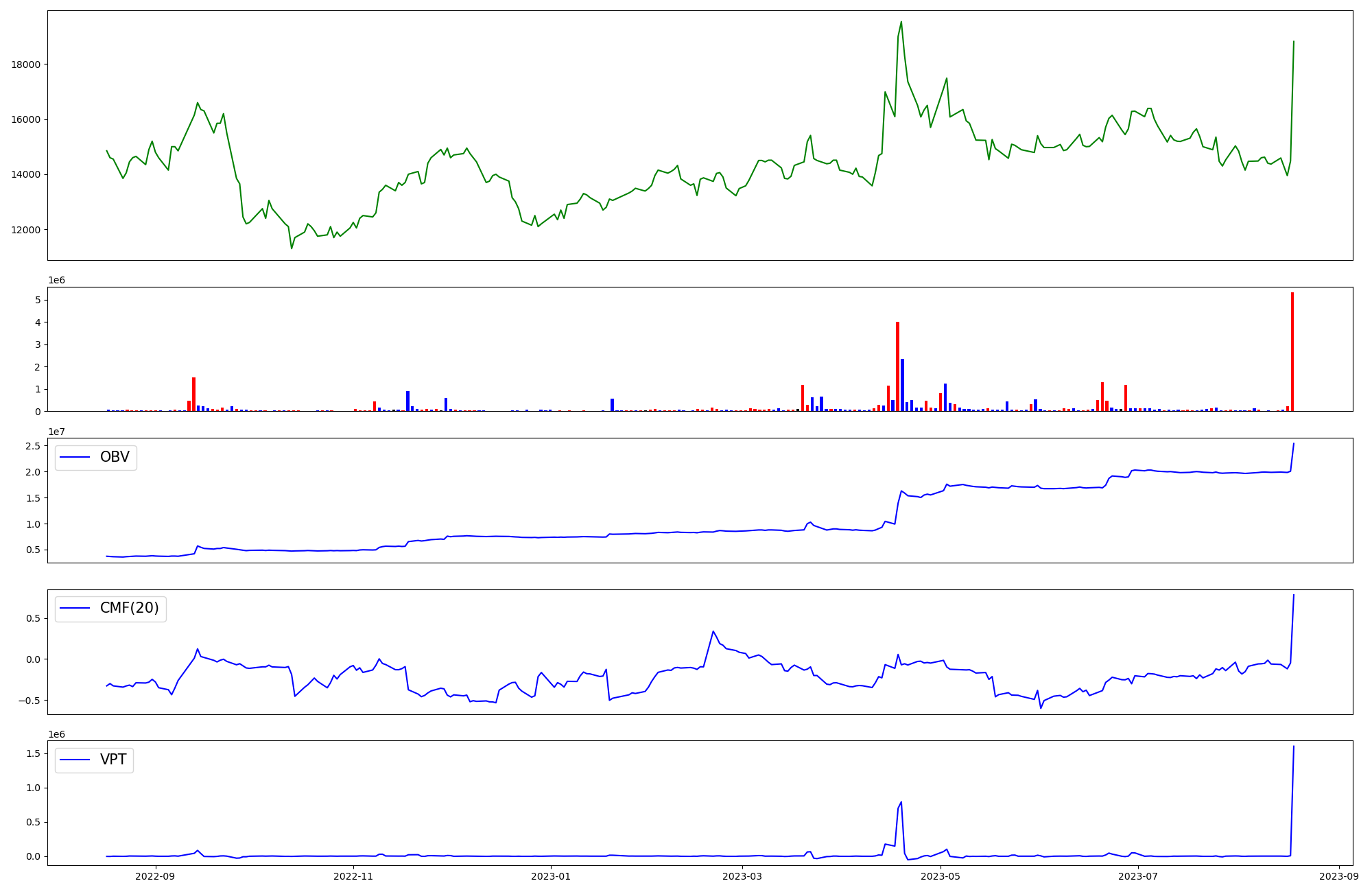Viewport: 1372px width, 892px height.
Task: Click the blue line swatch in the OBV legend
Action: pyautogui.click(x=75, y=458)
